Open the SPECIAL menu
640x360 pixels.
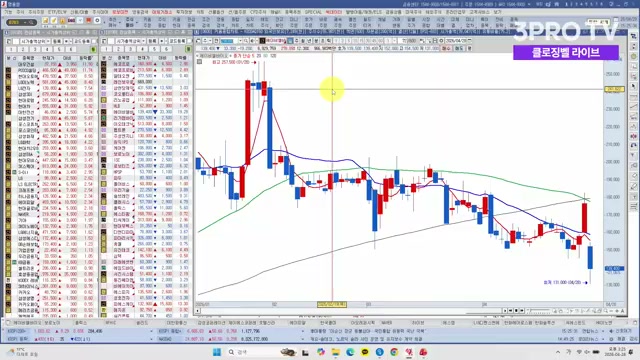[313, 13]
